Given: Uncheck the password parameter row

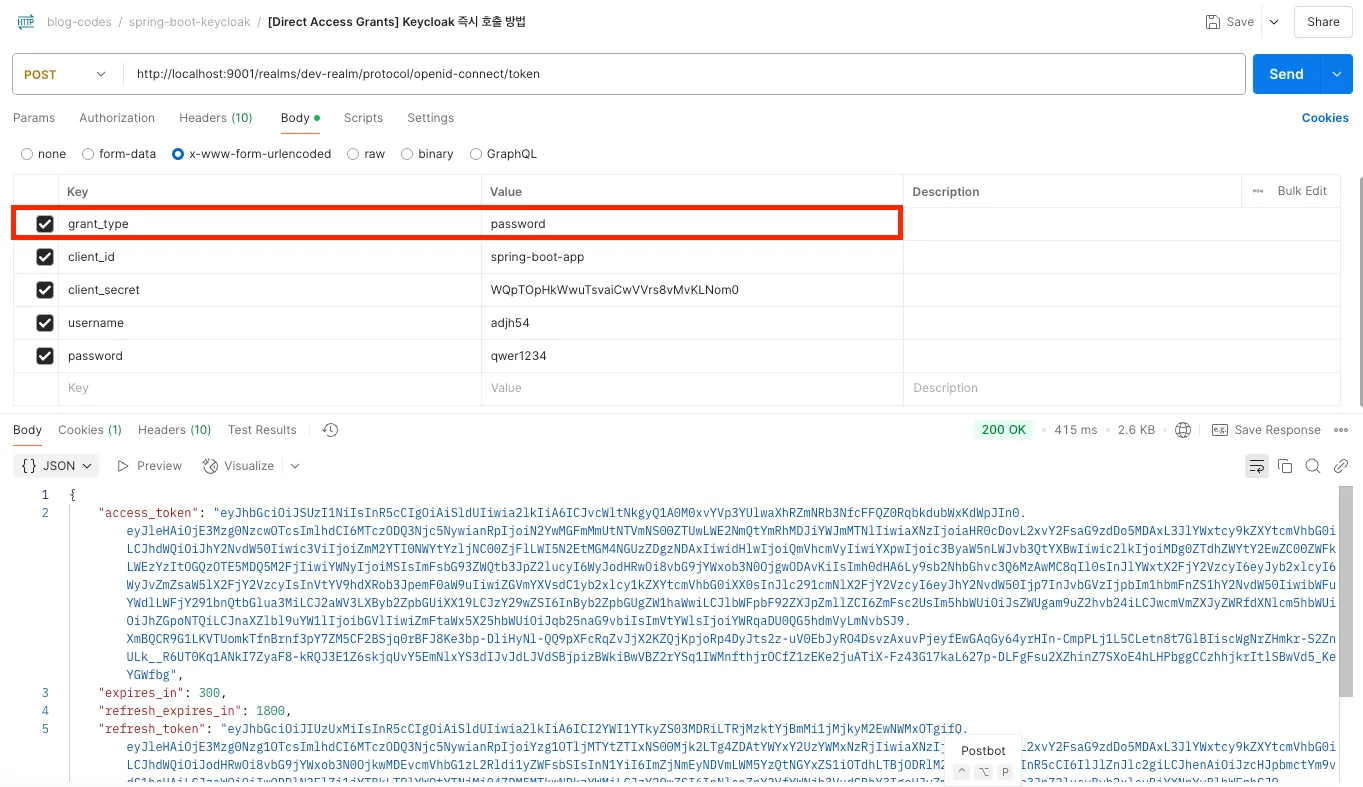Looking at the screenshot, I should coord(45,356).
